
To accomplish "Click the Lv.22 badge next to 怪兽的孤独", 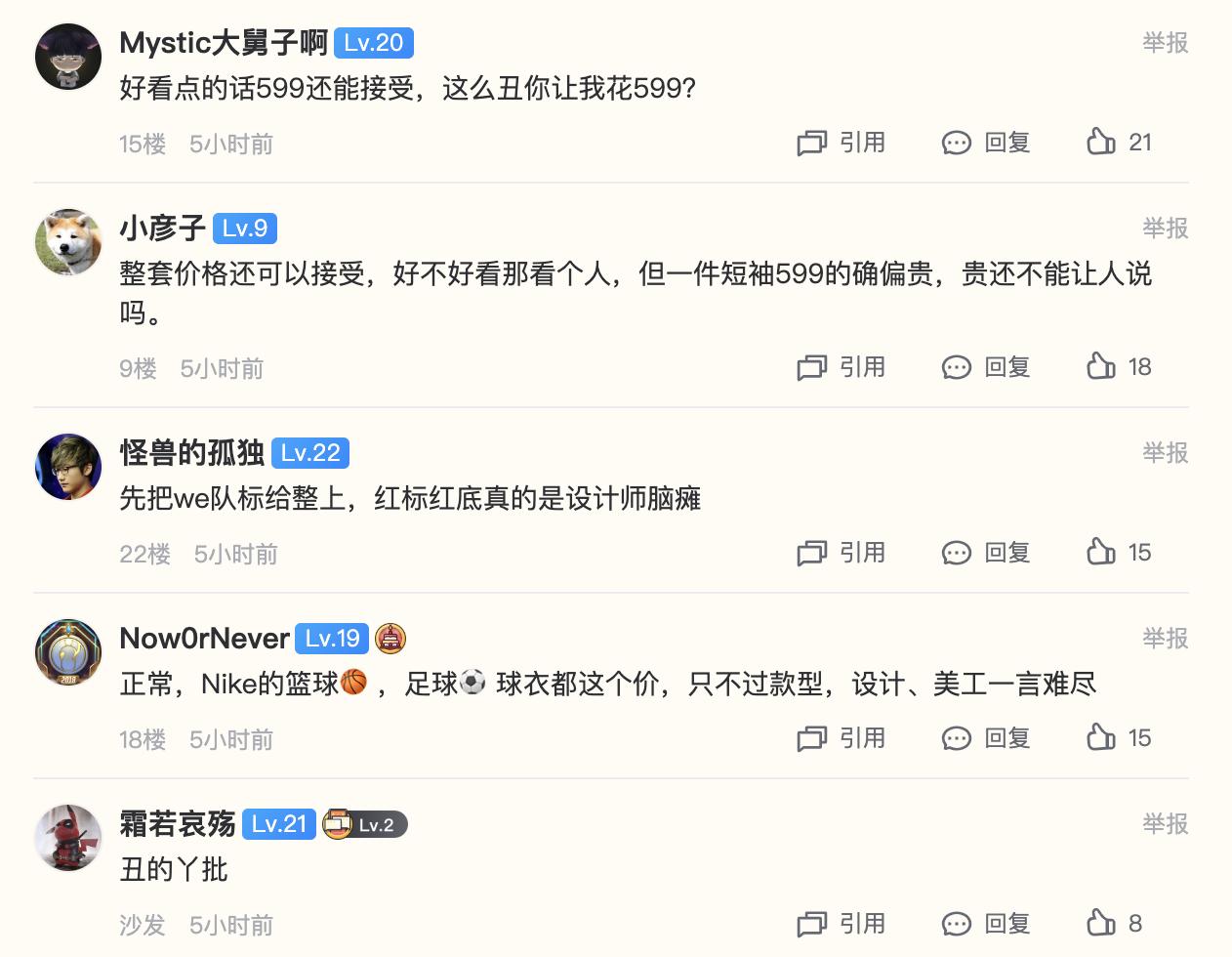I will (x=309, y=453).
